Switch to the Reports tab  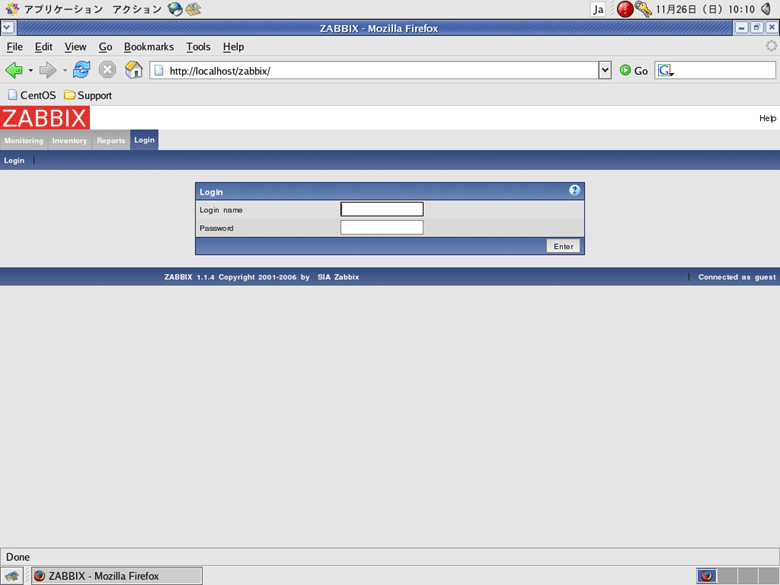click(111, 141)
